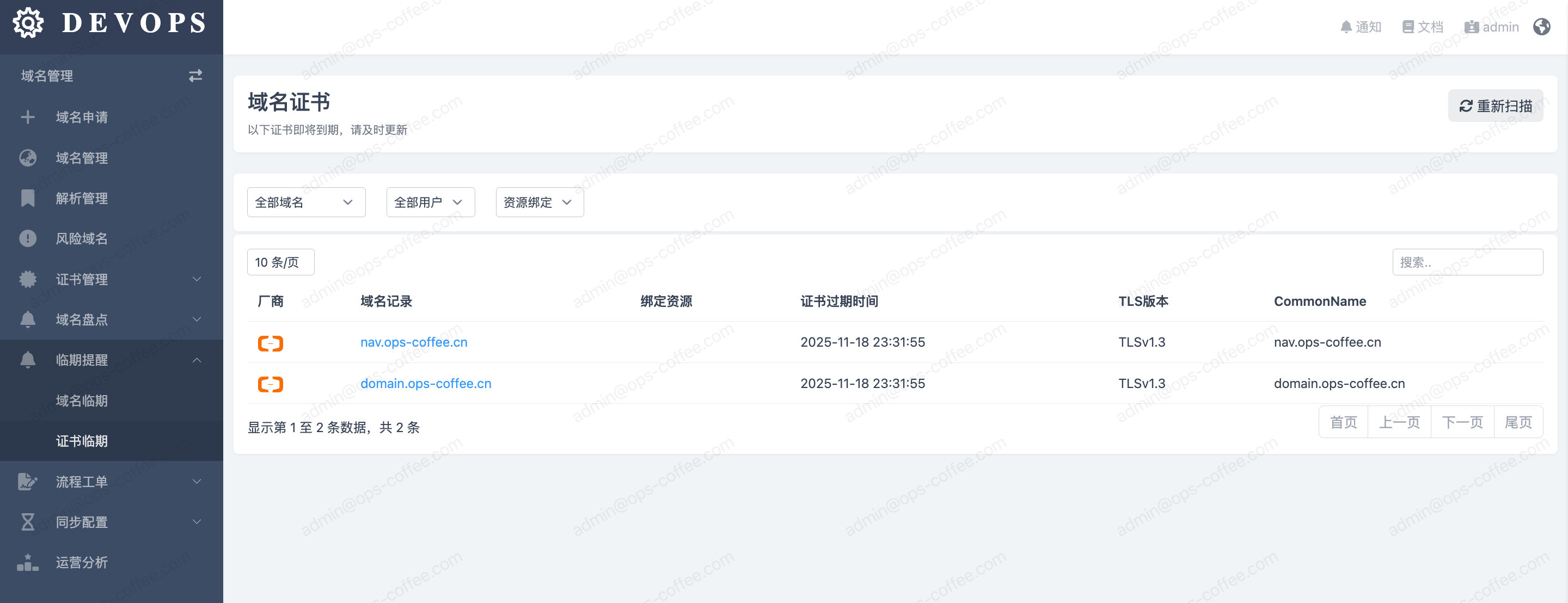Viewport: 1568px width, 603px height.
Task: Collapse the 临期提醒 sidebar menu
Action: coord(112,360)
